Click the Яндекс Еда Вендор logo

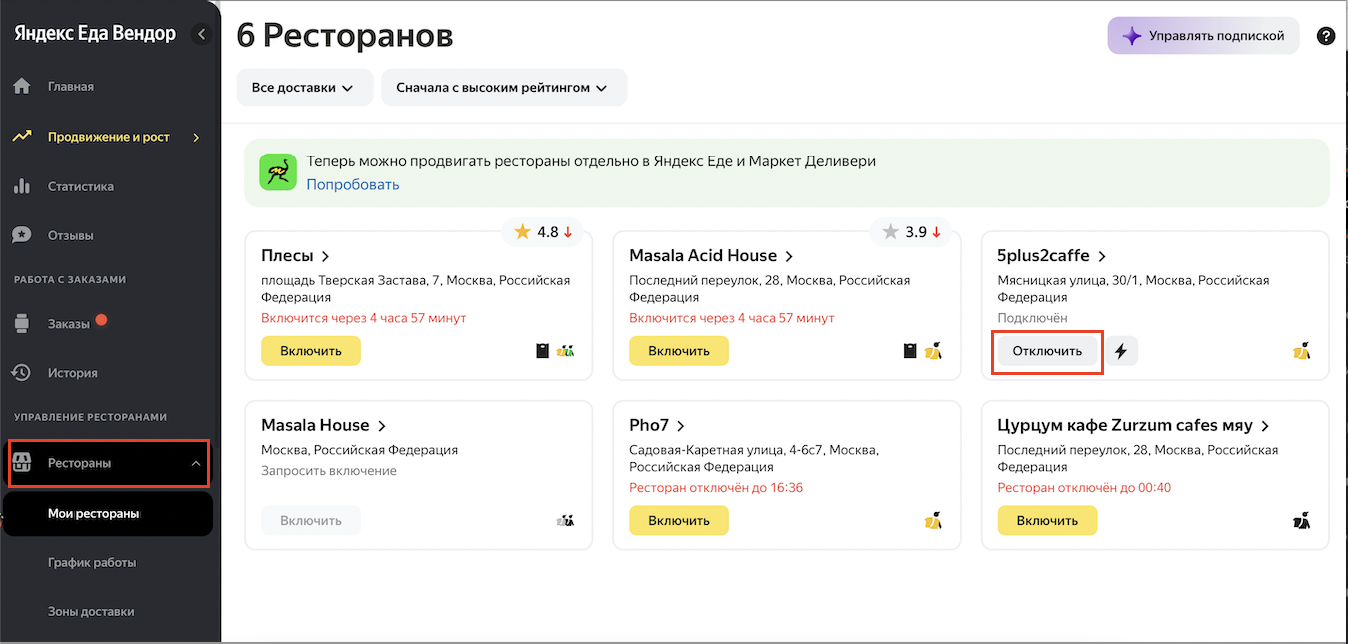[x=95, y=34]
